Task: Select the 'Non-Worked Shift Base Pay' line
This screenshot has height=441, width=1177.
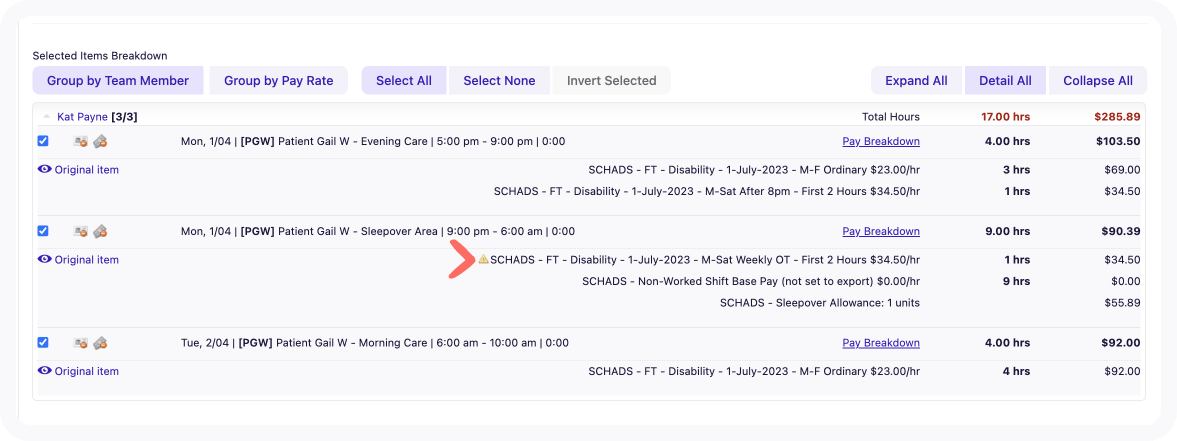Action: click(x=751, y=281)
